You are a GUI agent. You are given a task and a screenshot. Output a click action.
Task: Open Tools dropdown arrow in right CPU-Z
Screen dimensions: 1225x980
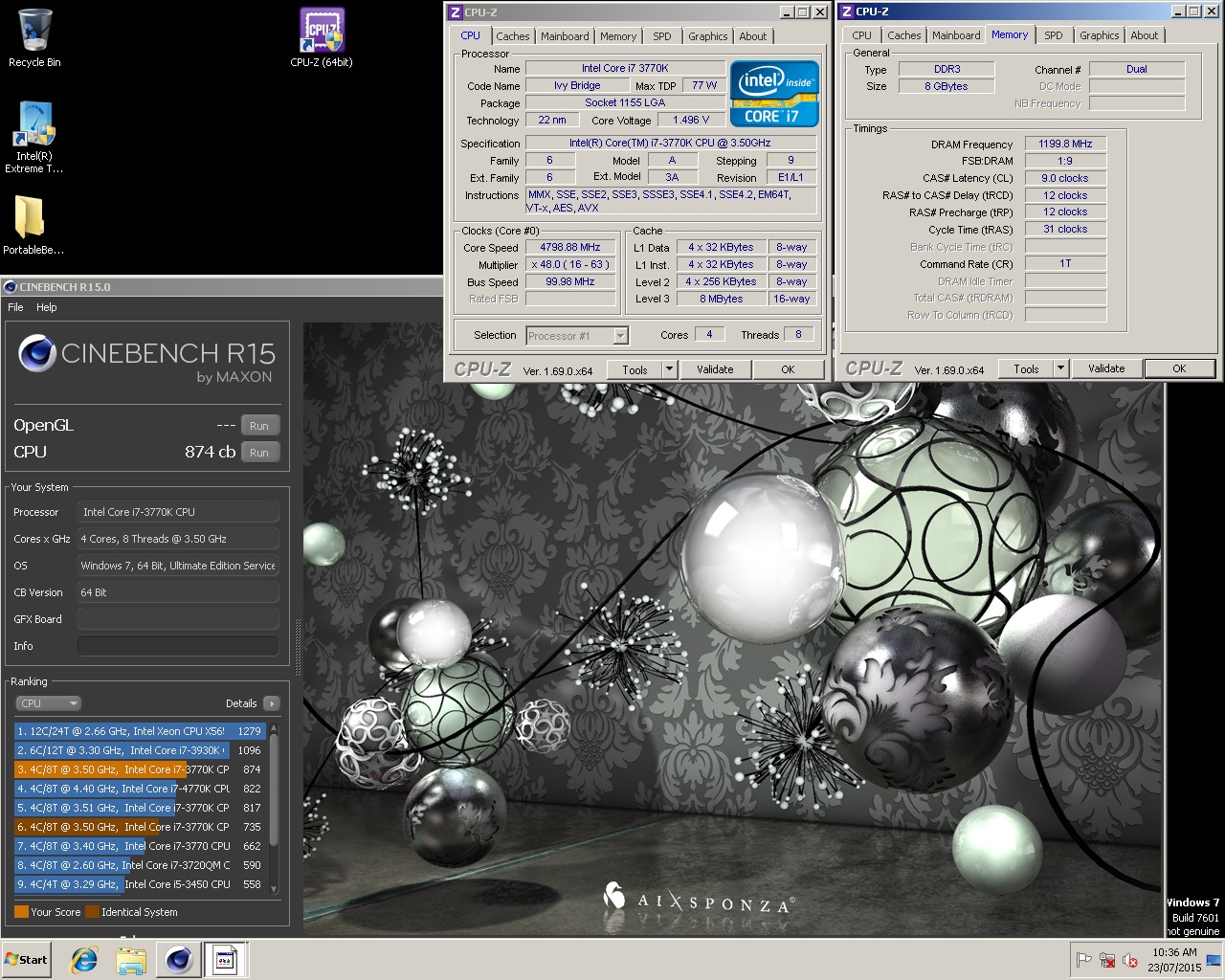[1060, 369]
